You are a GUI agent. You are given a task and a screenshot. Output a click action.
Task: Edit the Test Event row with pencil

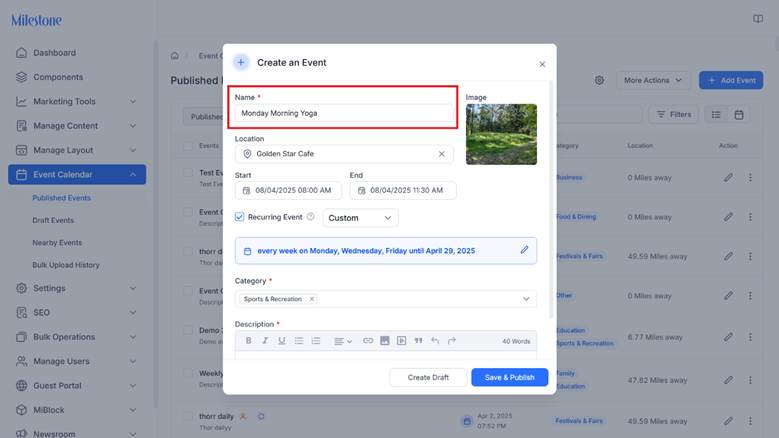[x=728, y=177]
